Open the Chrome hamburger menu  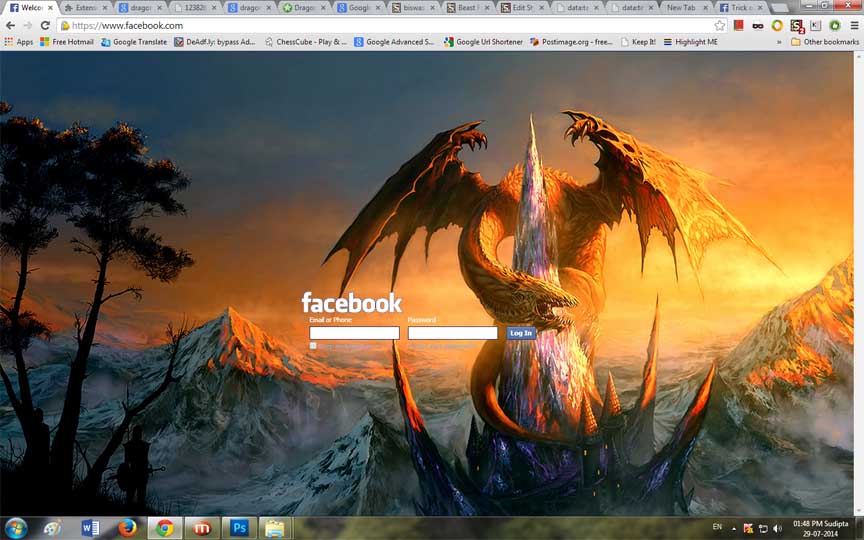854,25
